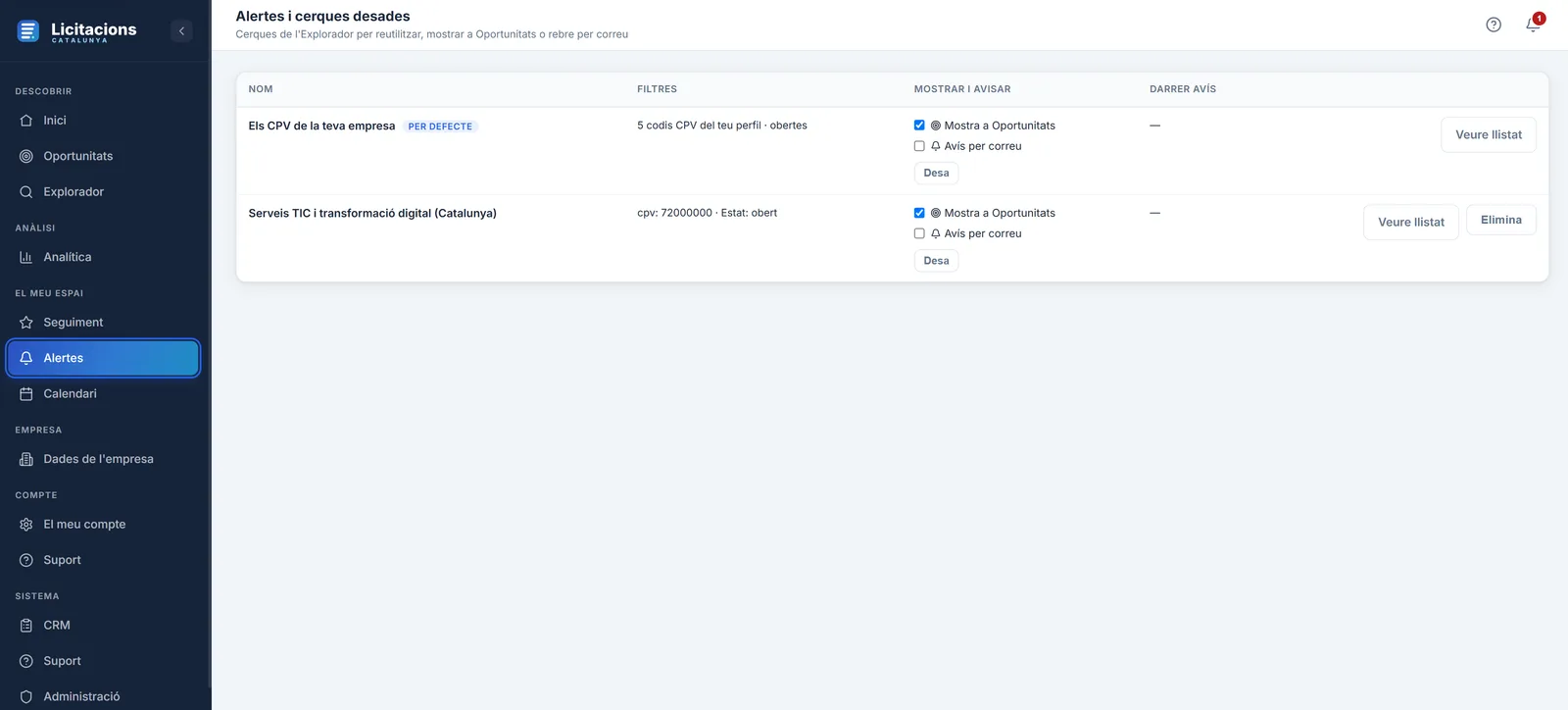Click the PER DEFECTE badge

click(440, 127)
